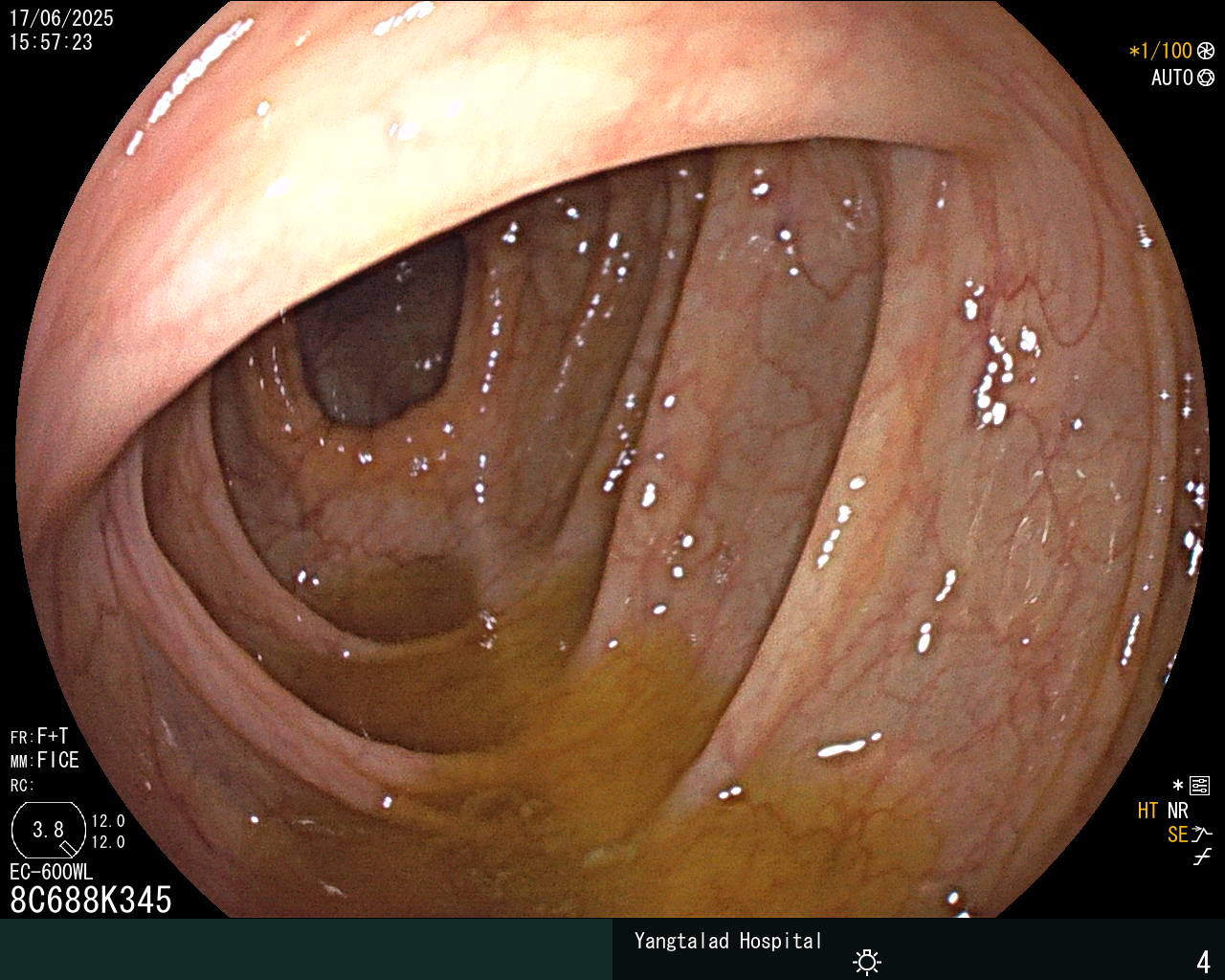Click the image counter 4
The height and width of the screenshot is (980, 1225).
click(x=1204, y=961)
